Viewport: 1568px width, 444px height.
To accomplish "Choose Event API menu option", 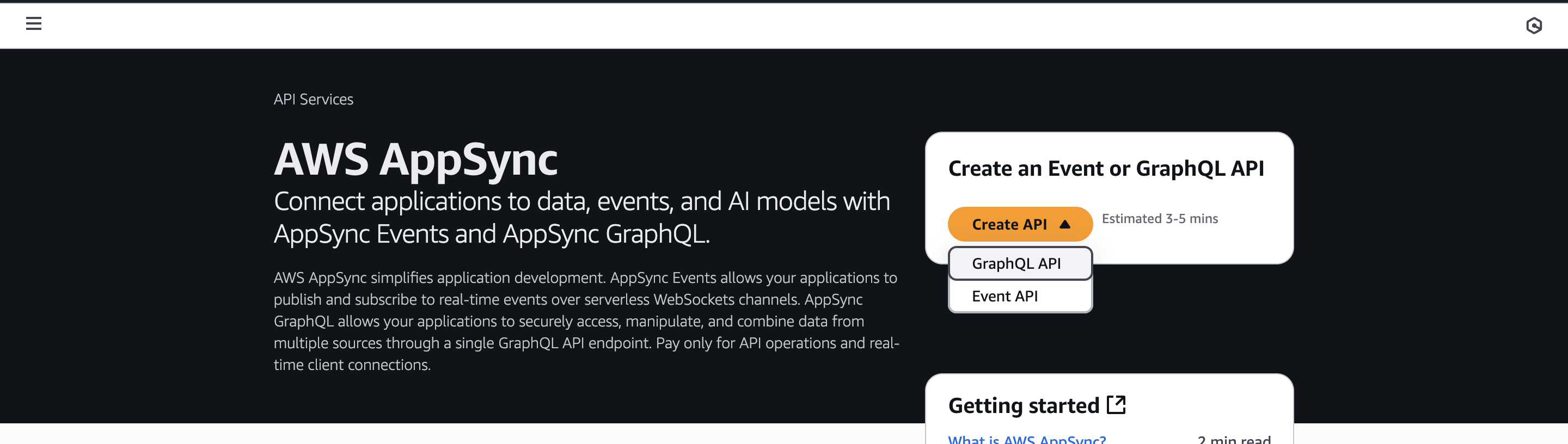I will 1020,296.
